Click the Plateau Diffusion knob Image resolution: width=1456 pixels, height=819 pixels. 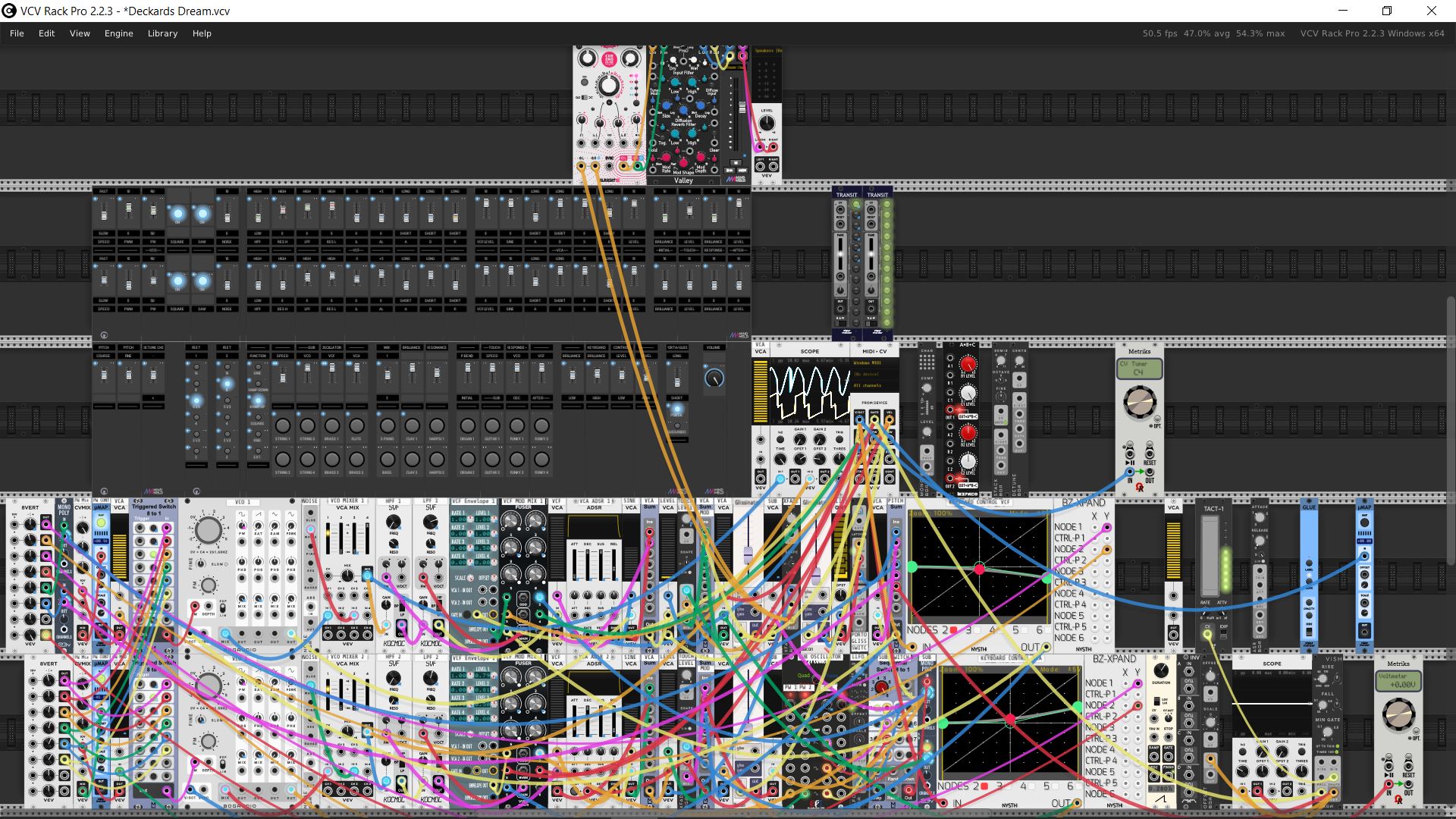tap(683, 111)
